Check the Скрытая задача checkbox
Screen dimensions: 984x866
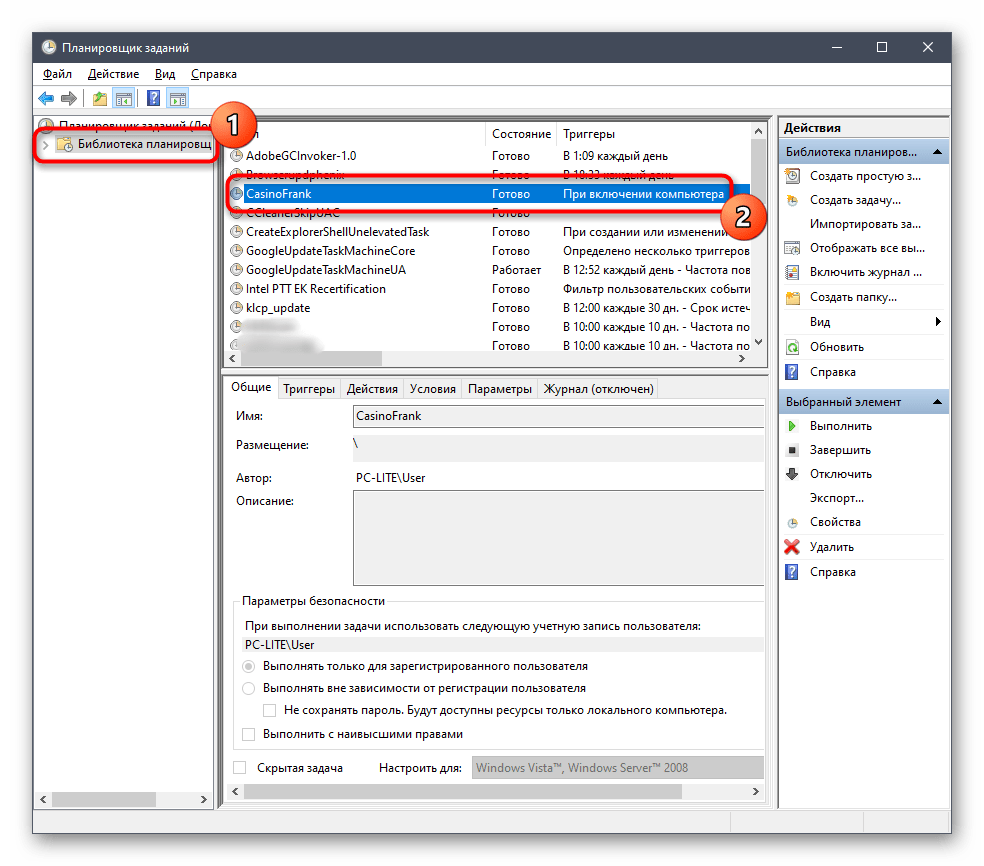pos(240,767)
